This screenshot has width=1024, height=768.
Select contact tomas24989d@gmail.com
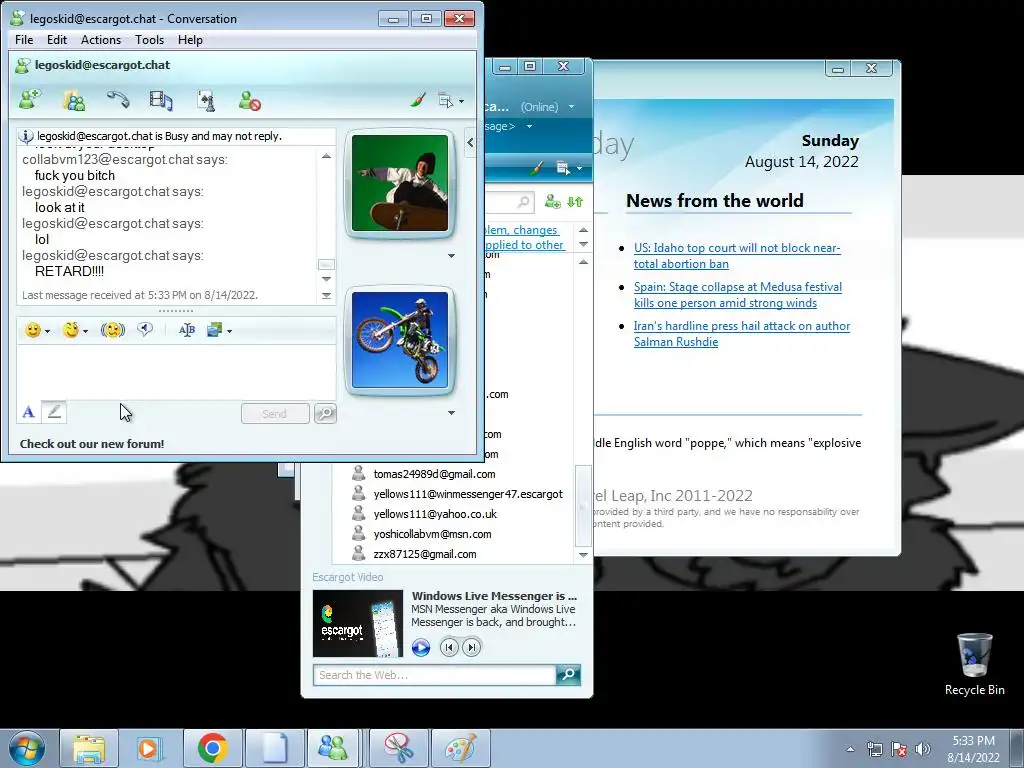point(434,474)
